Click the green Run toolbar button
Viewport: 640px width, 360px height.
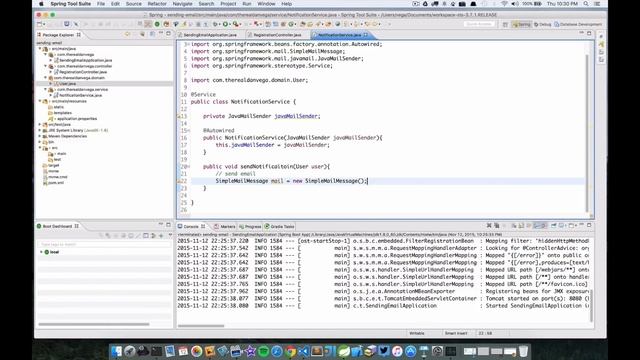[x=225, y=24]
